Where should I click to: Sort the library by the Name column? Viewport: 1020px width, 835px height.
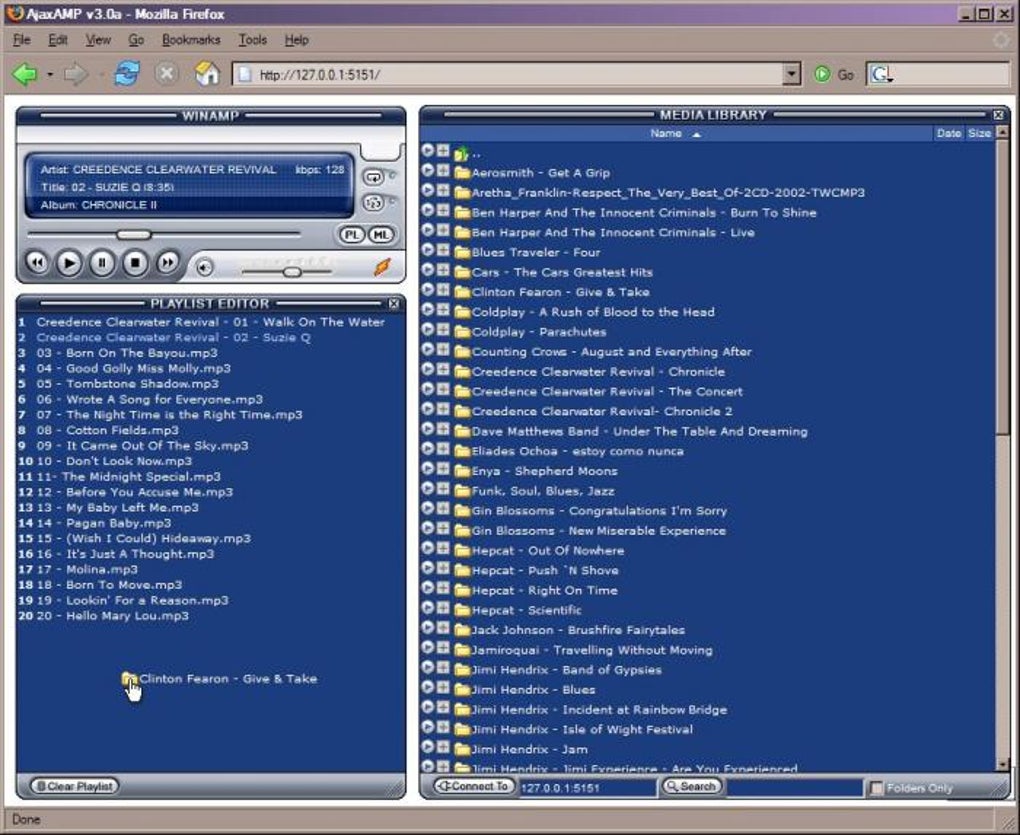click(675, 133)
